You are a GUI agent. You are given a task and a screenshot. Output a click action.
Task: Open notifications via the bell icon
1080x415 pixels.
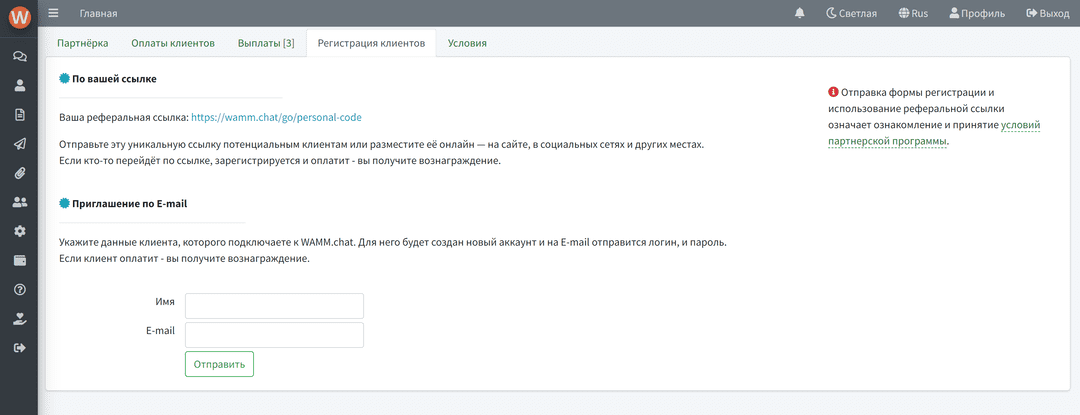click(x=799, y=14)
